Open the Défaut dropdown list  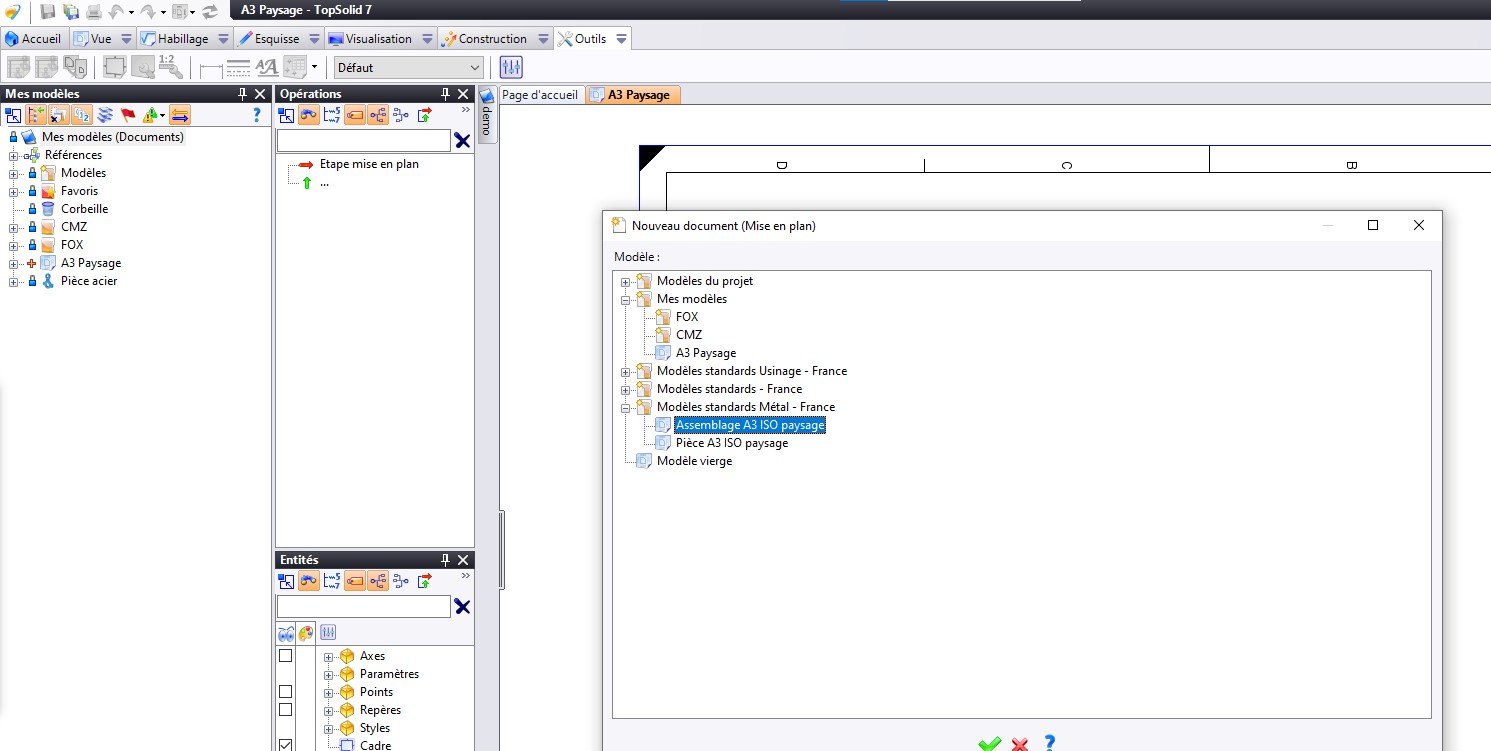408,68
